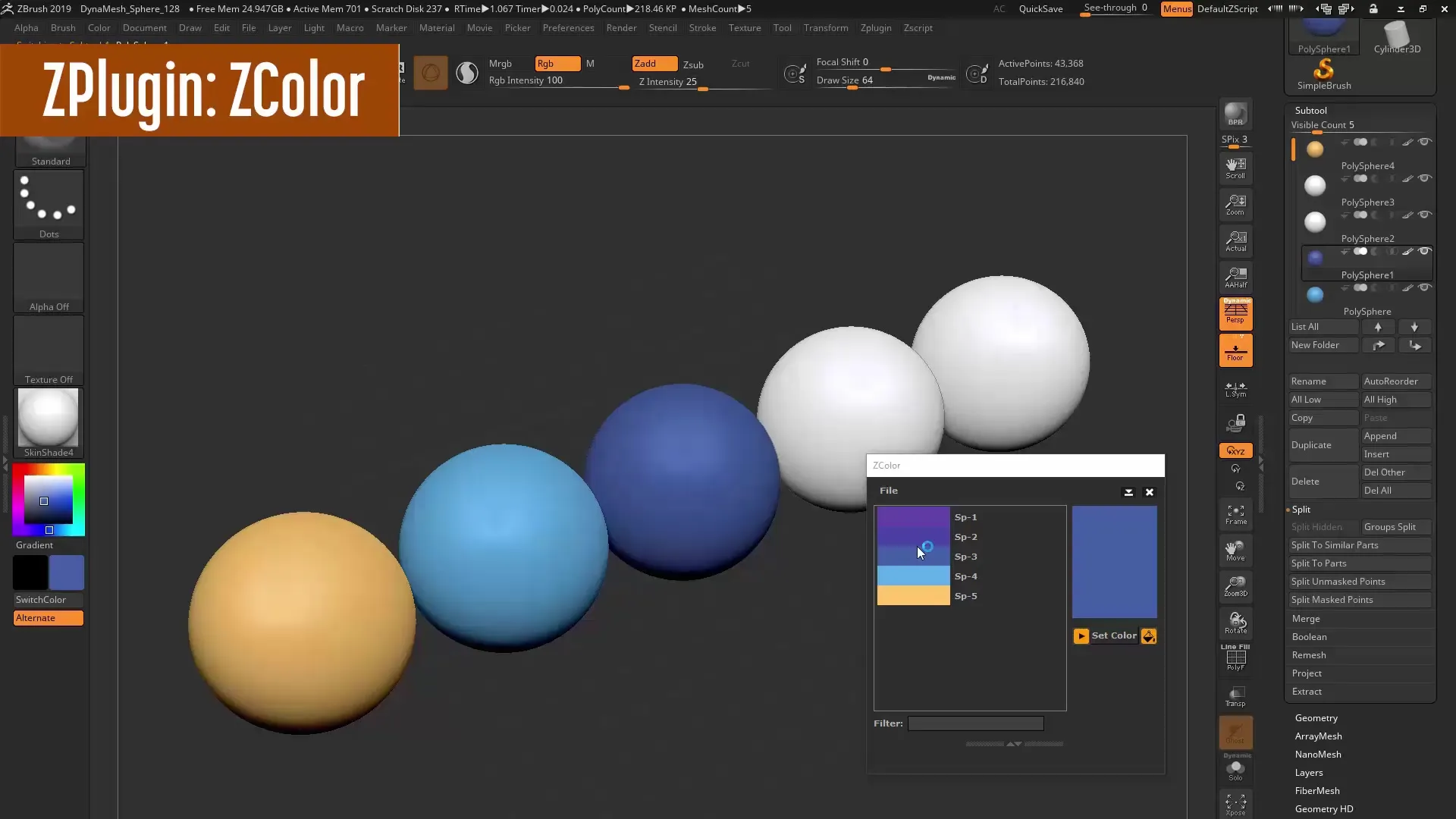Screen dimensions: 1456x819
Task: Enable the Zsub mode
Action: [x=693, y=64]
